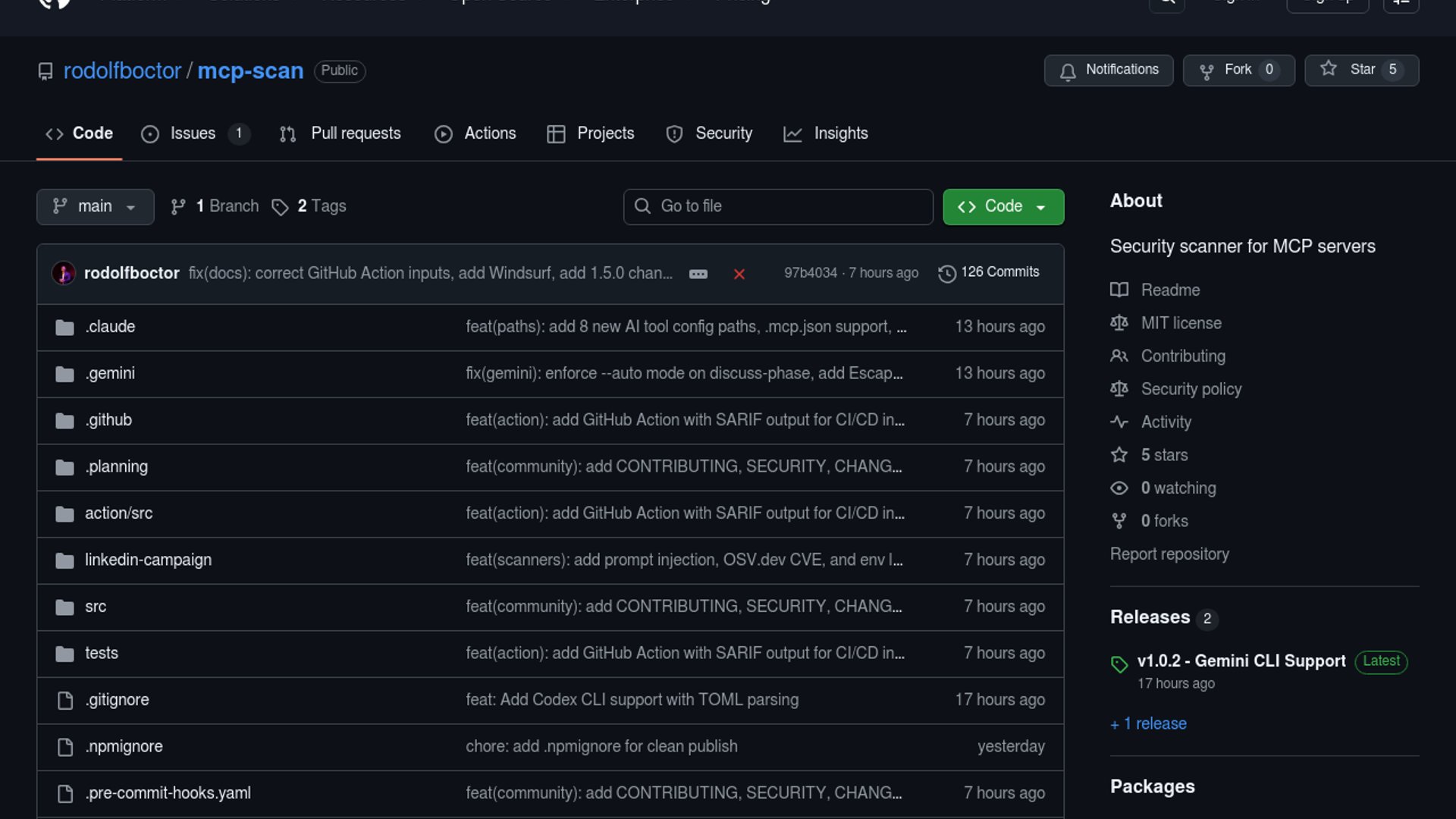This screenshot has width=1456, height=819.
Task: Open the Actions tab
Action: [475, 133]
